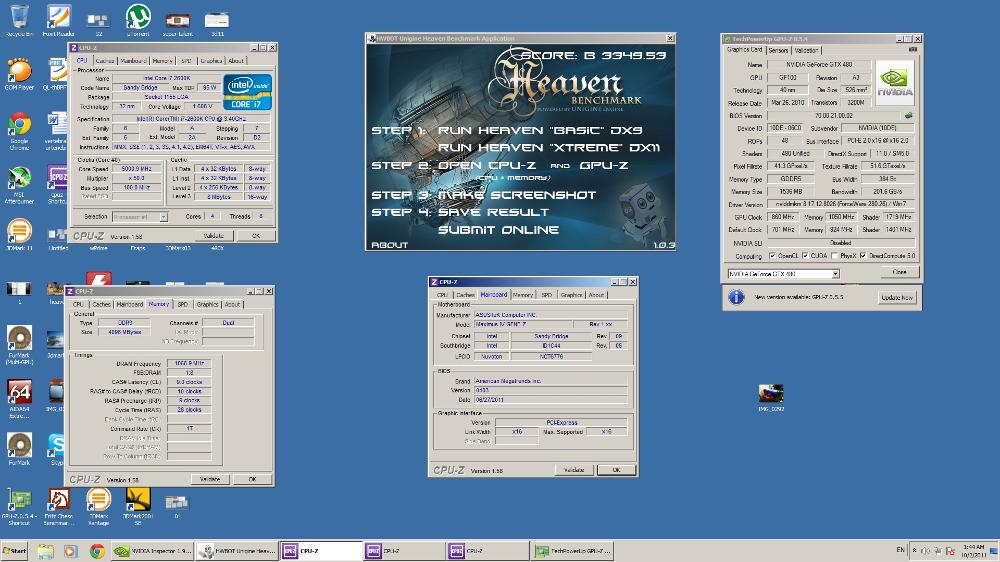Image resolution: width=1000 pixels, height=562 pixels.
Task: Click the processor Name field in CPU-Z
Action: click(166, 78)
